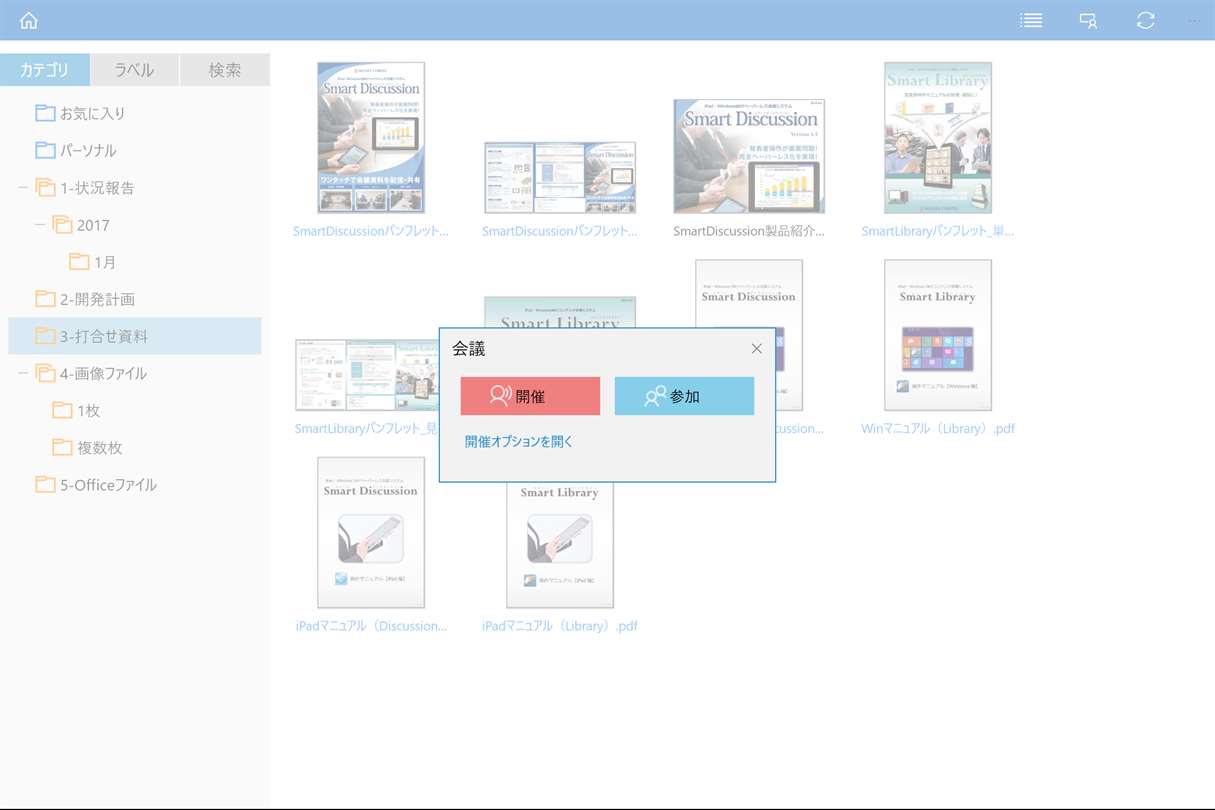The height and width of the screenshot is (810, 1215).
Task: Open the お気に入り folder
Action: pyautogui.click(x=92, y=113)
